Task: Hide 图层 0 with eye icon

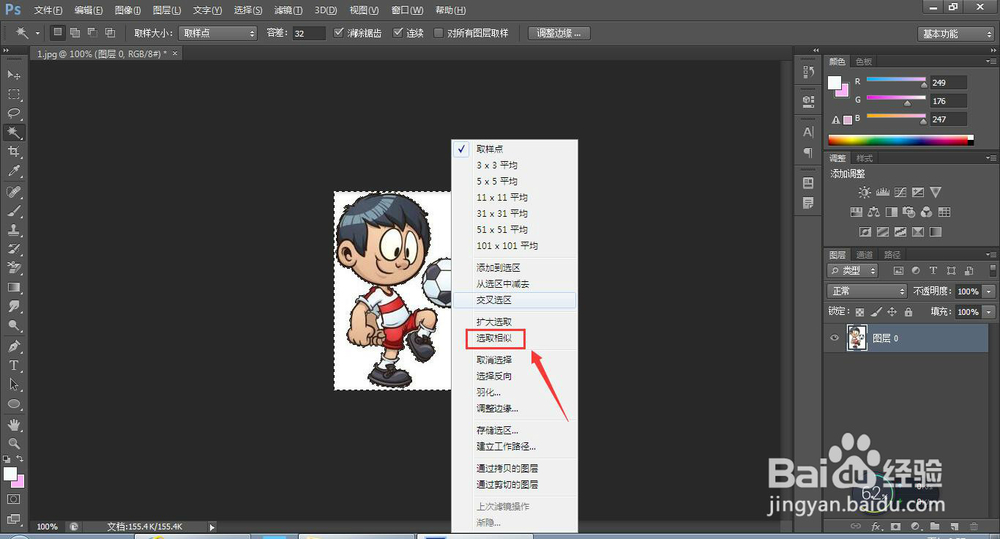Action: pyautogui.click(x=834, y=338)
